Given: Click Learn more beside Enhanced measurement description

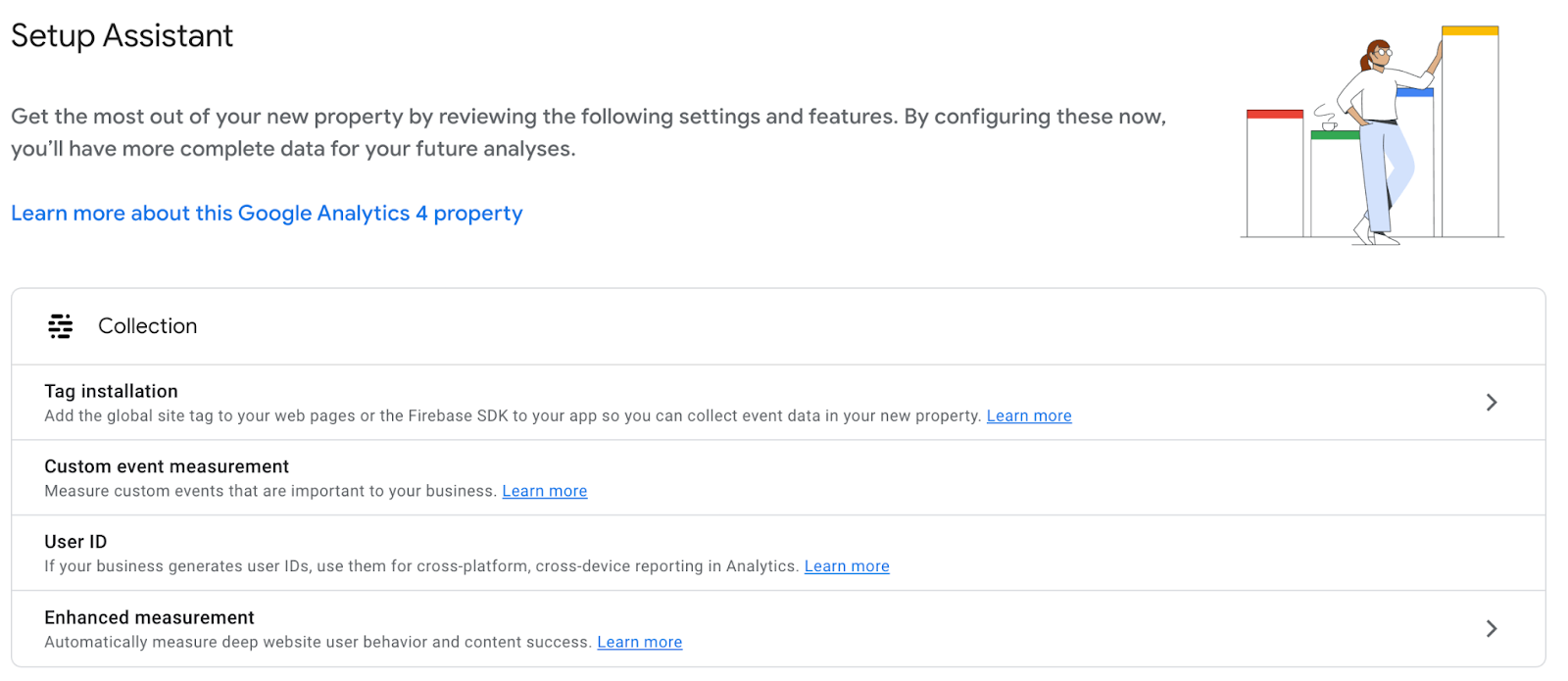Looking at the screenshot, I should pos(639,643).
